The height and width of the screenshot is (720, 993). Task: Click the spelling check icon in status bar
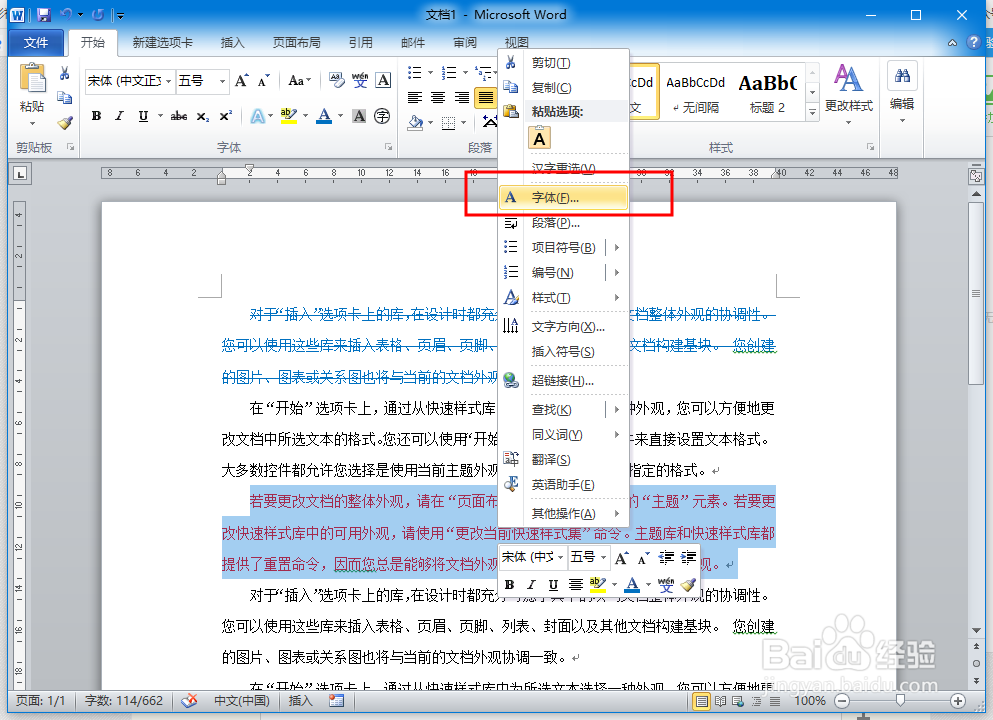click(x=188, y=701)
